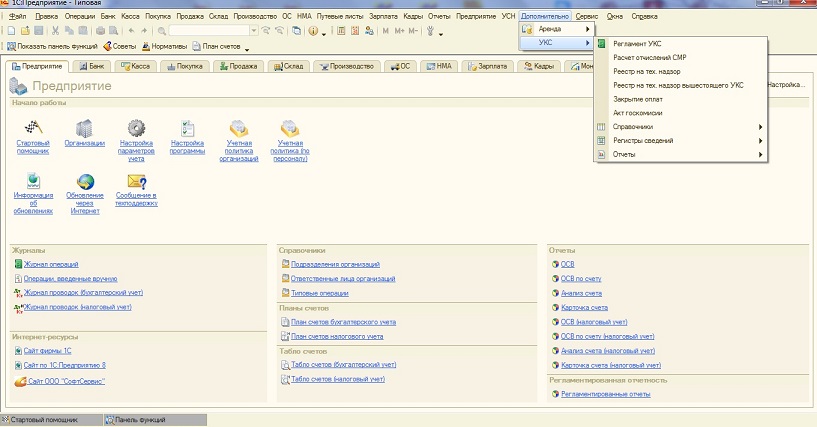Click the Настройка программы checklist icon

(187, 128)
